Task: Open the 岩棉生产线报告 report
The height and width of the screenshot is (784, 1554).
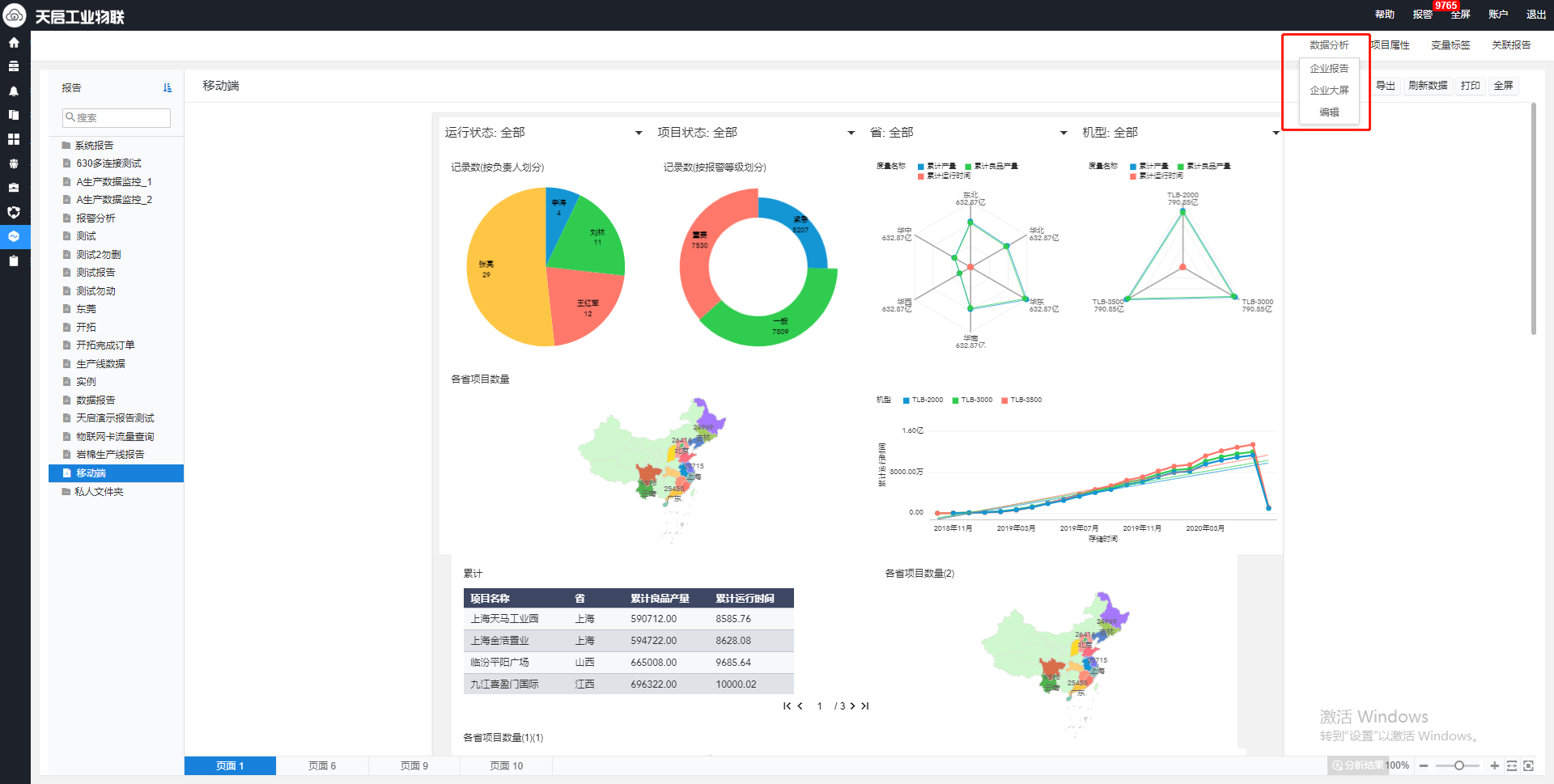Action: (110, 455)
